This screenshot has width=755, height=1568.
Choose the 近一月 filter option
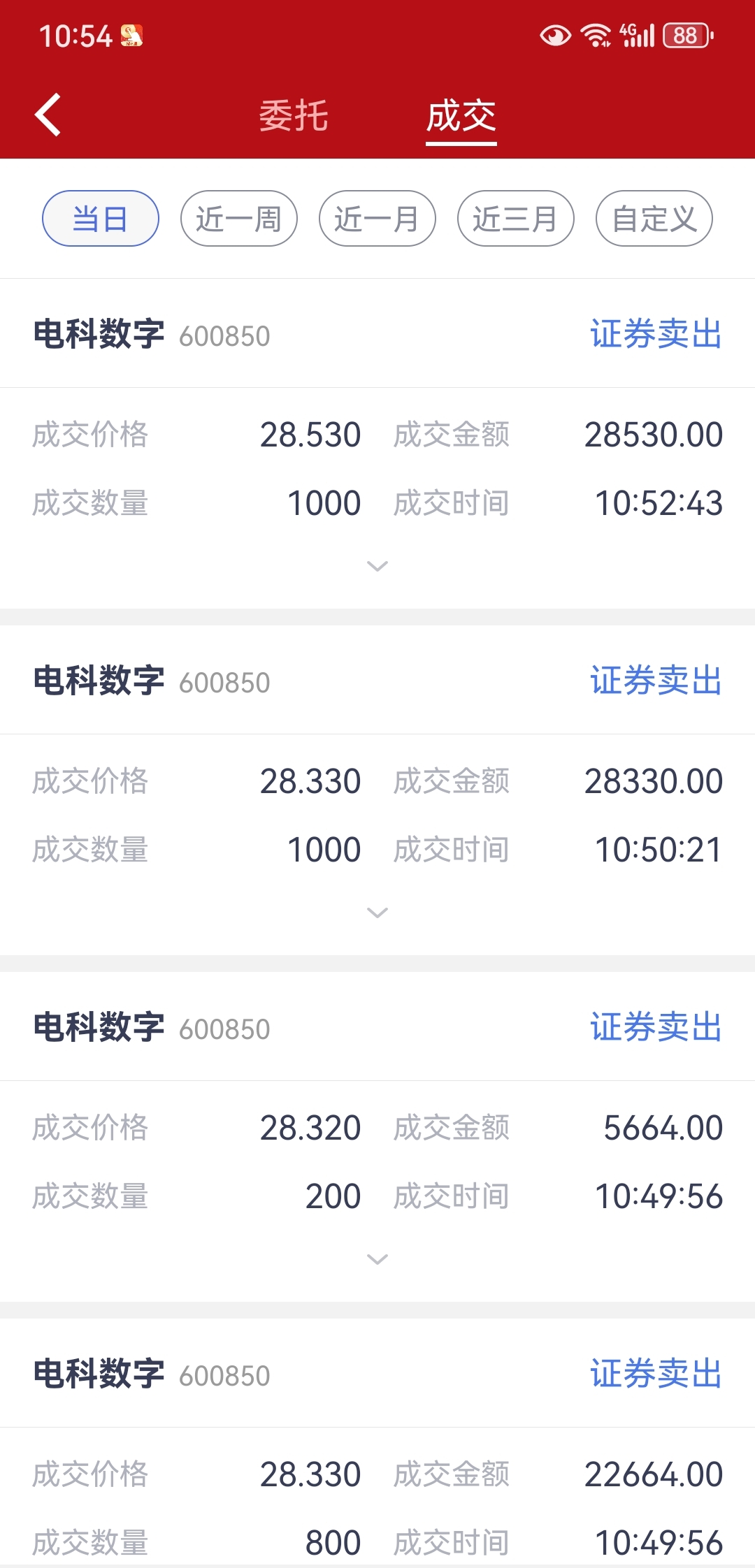pos(377,219)
